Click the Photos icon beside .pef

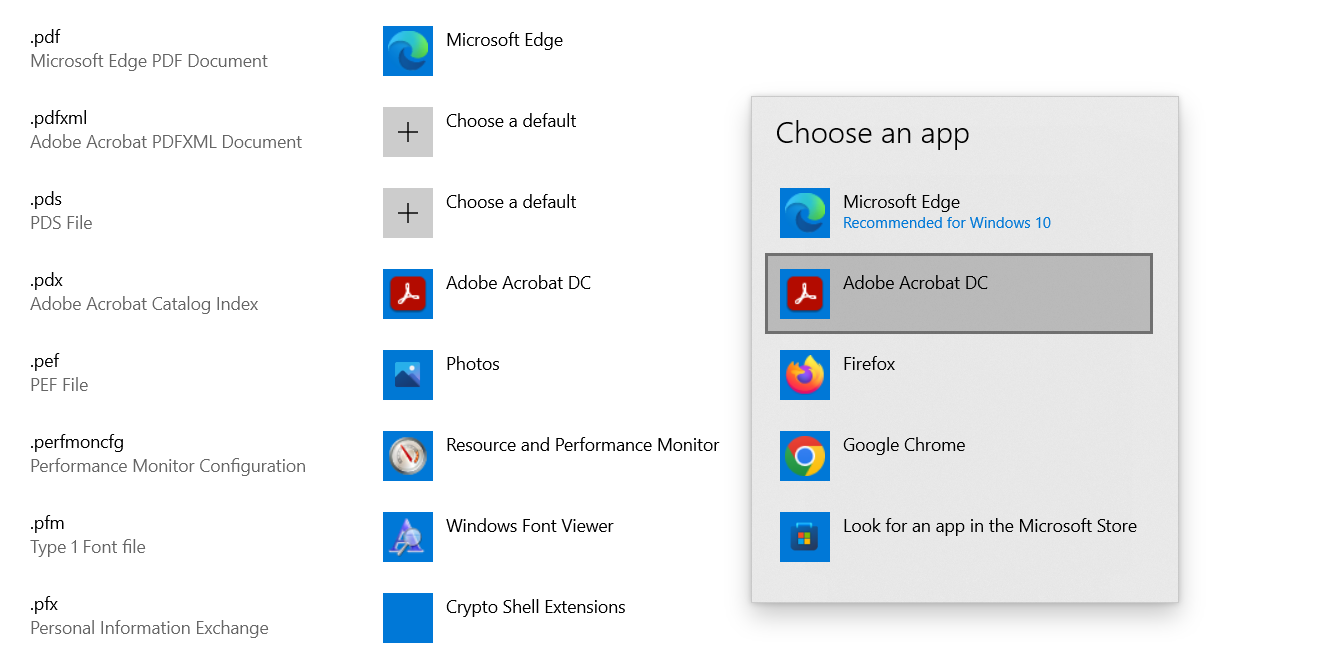pyautogui.click(x=408, y=375)
